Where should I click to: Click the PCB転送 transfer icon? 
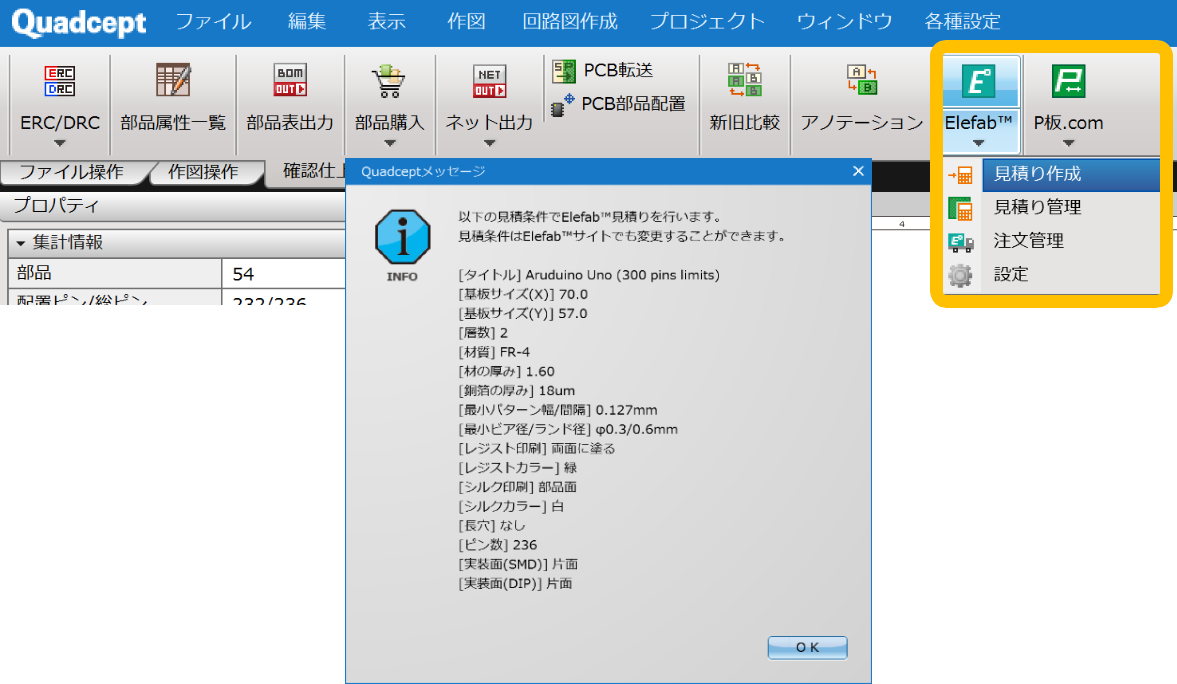(x=564, y=71)
